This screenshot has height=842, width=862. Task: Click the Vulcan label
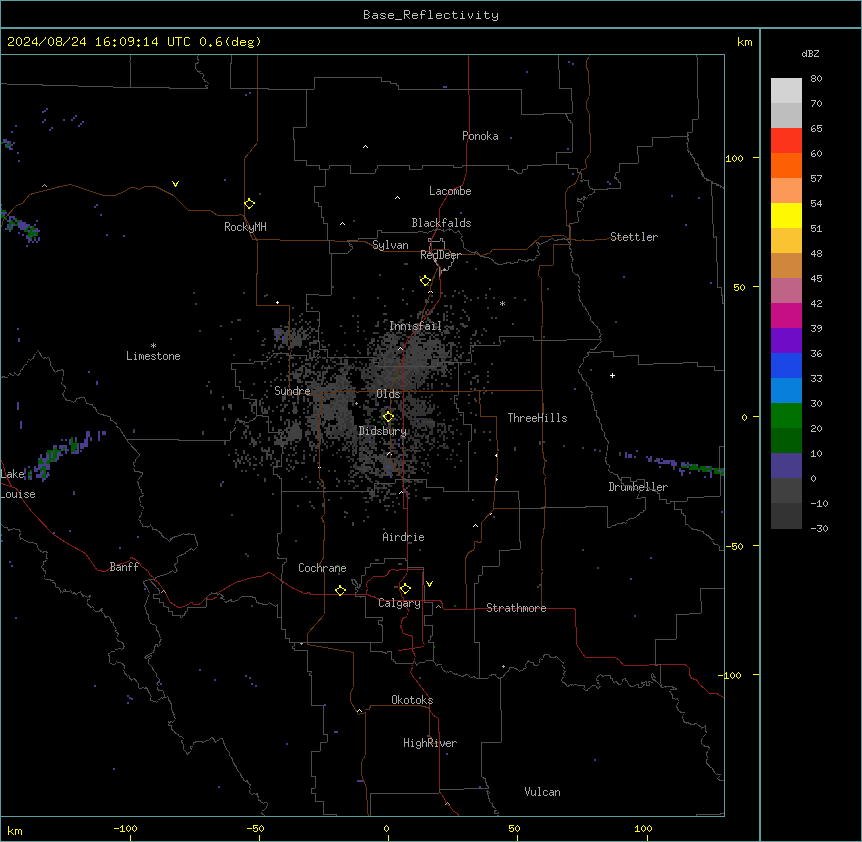pyautogui.click(x=543, y=792)
